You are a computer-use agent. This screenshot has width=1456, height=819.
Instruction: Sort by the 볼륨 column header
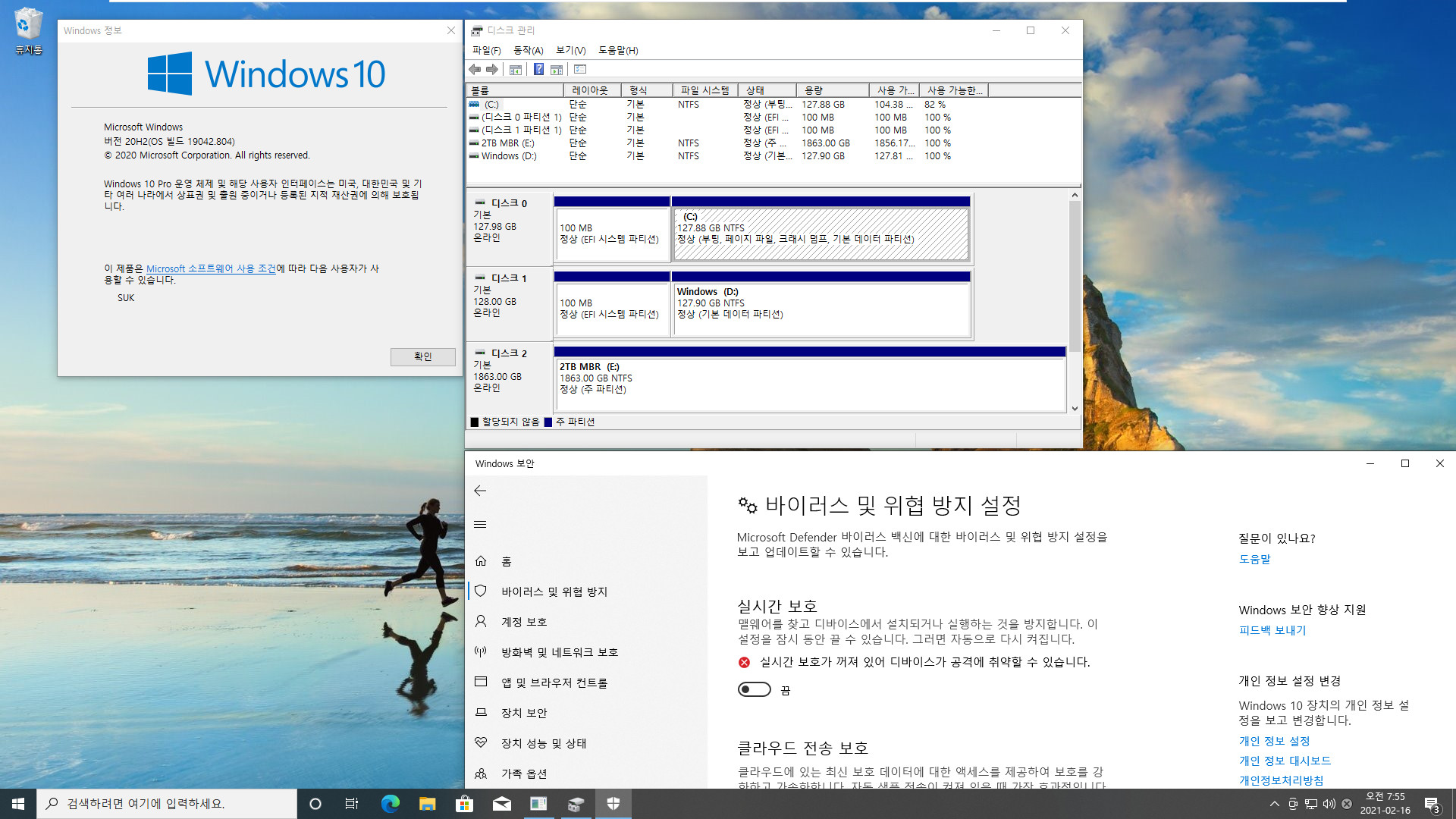[515, 90]
